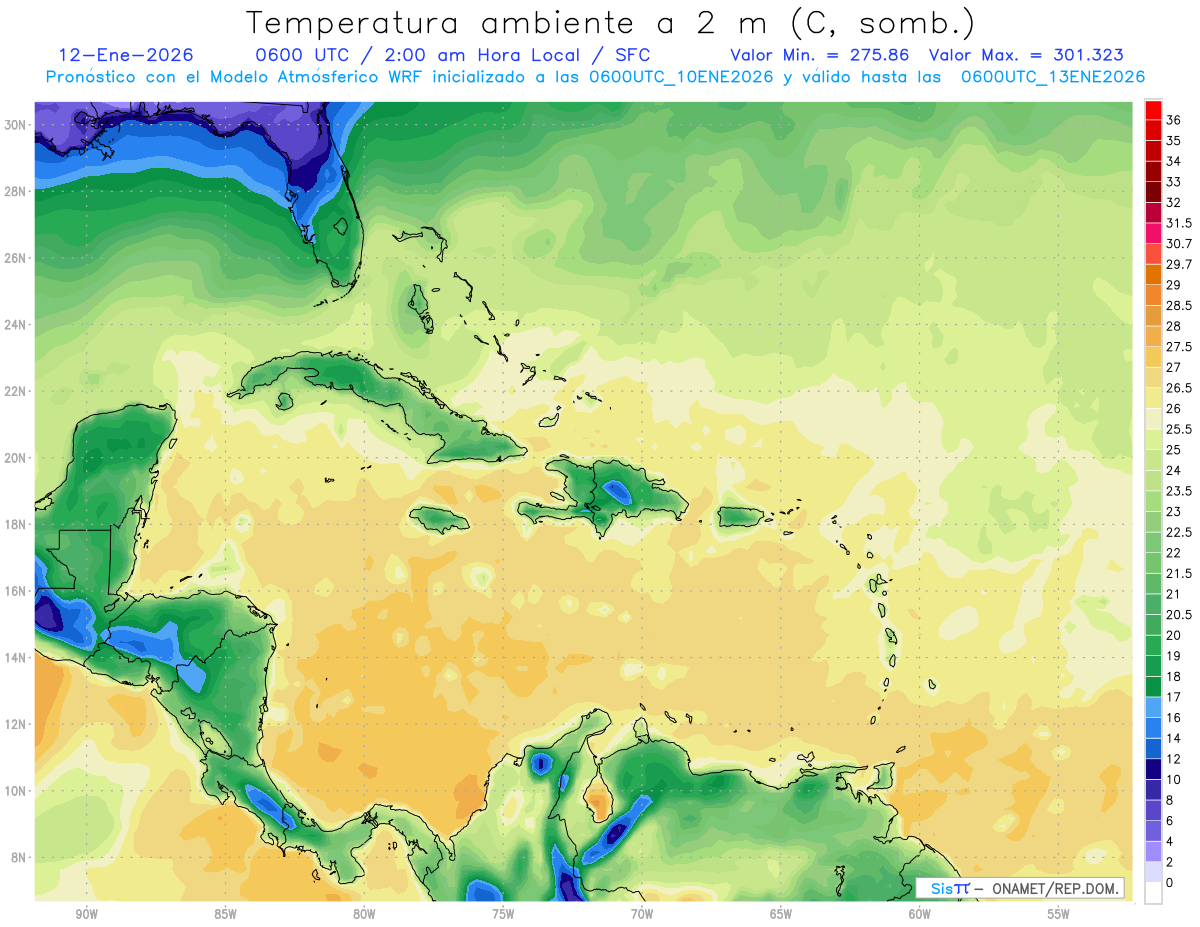The image size is (1200, 927).
Task: Click the valid-until time '0600UTC_13ENE2026'
Action: [x=1053, y=77]
